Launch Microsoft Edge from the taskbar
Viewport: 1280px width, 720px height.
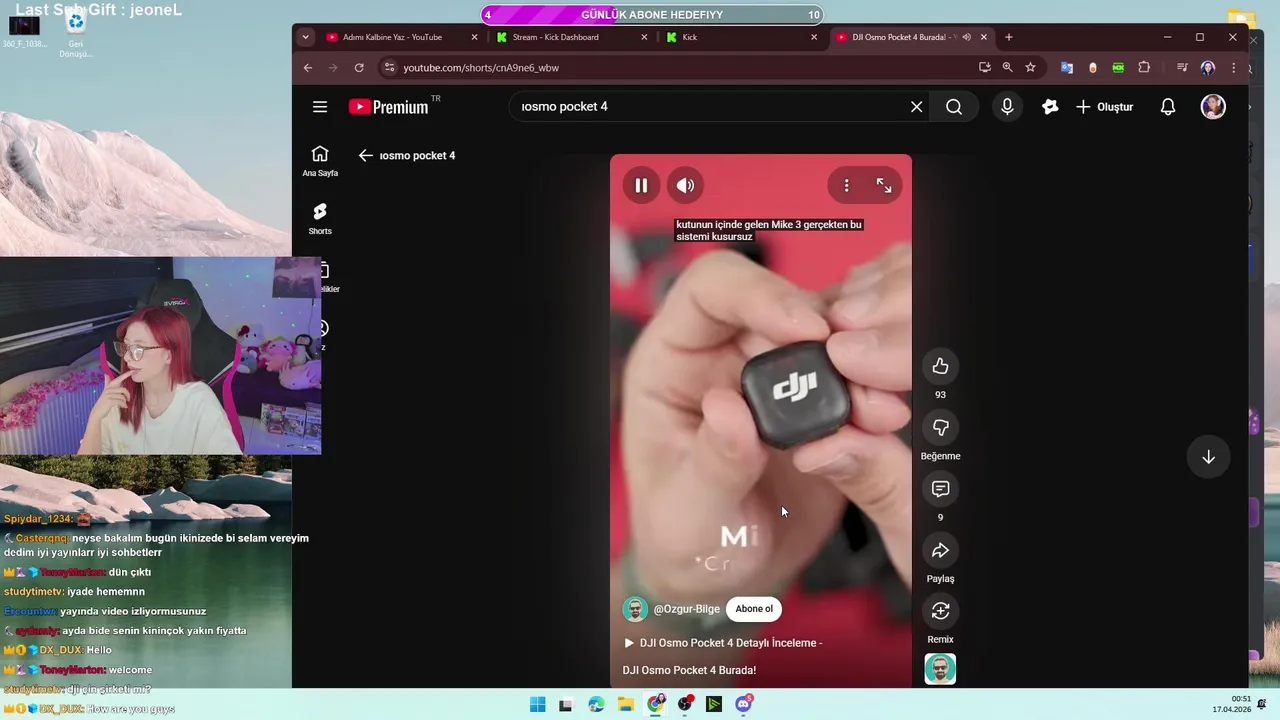point(596,704)
